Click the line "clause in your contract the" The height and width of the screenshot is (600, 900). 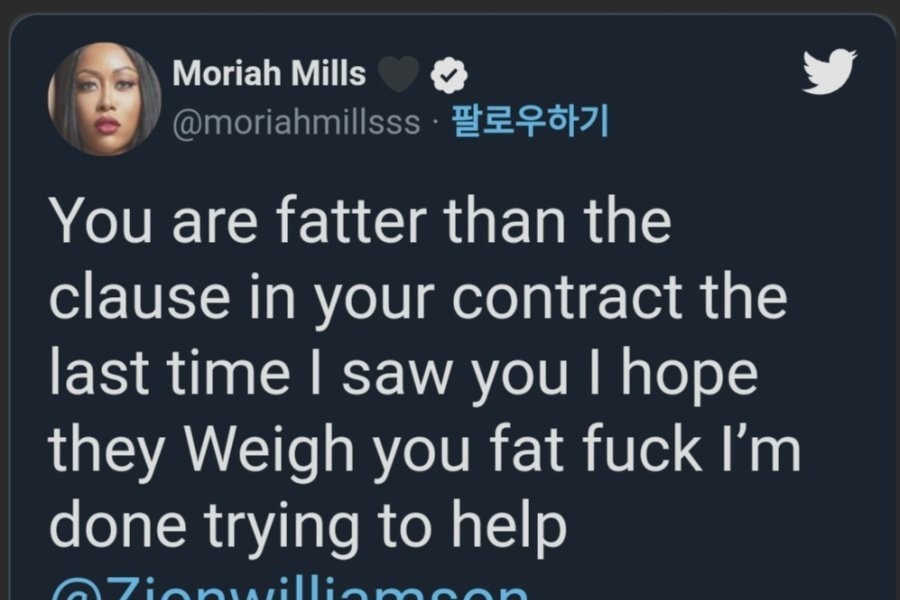pyautogui.click(x=418, y=297)
